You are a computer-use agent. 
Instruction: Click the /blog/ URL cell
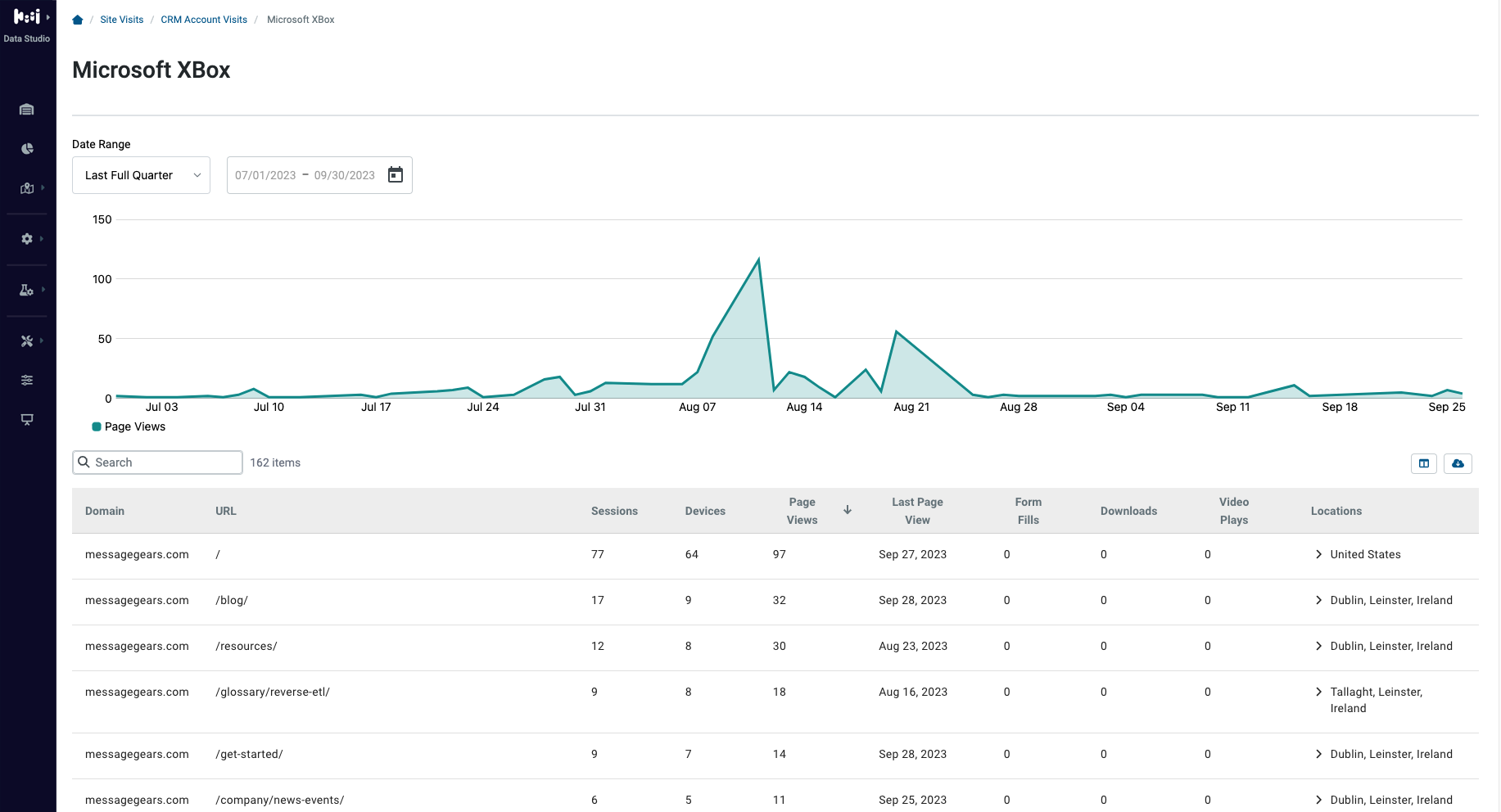click(x=232, y=600)
